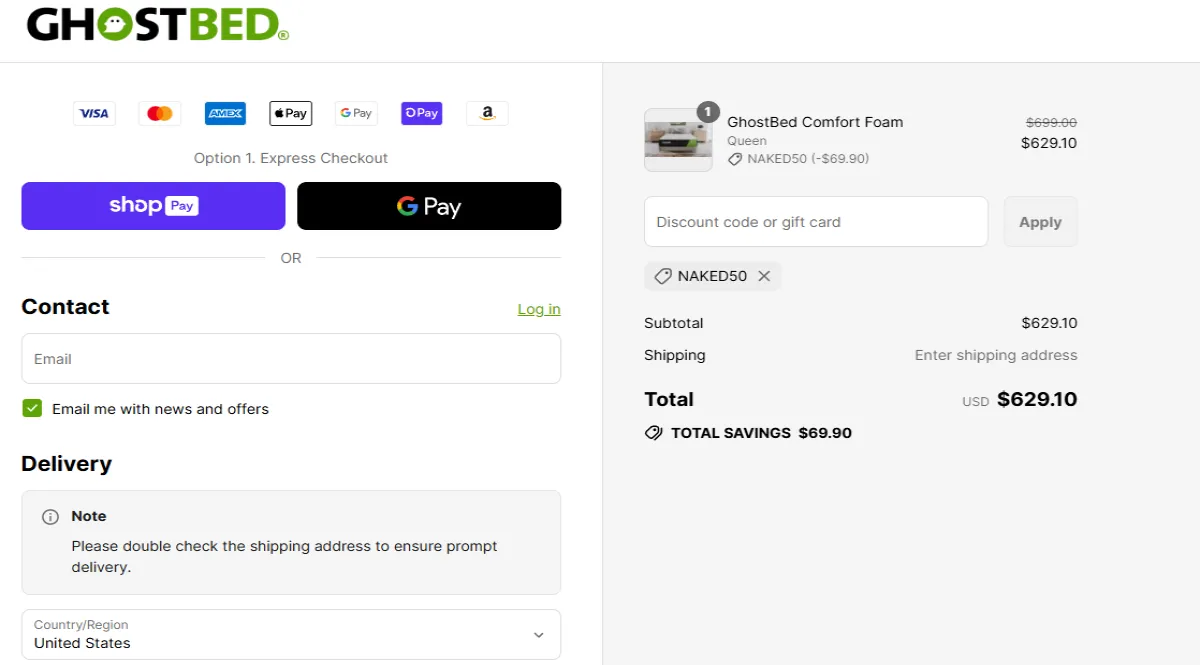
Task: Pay with the purple Shop Pay button
Action: (x=153, y=206)
